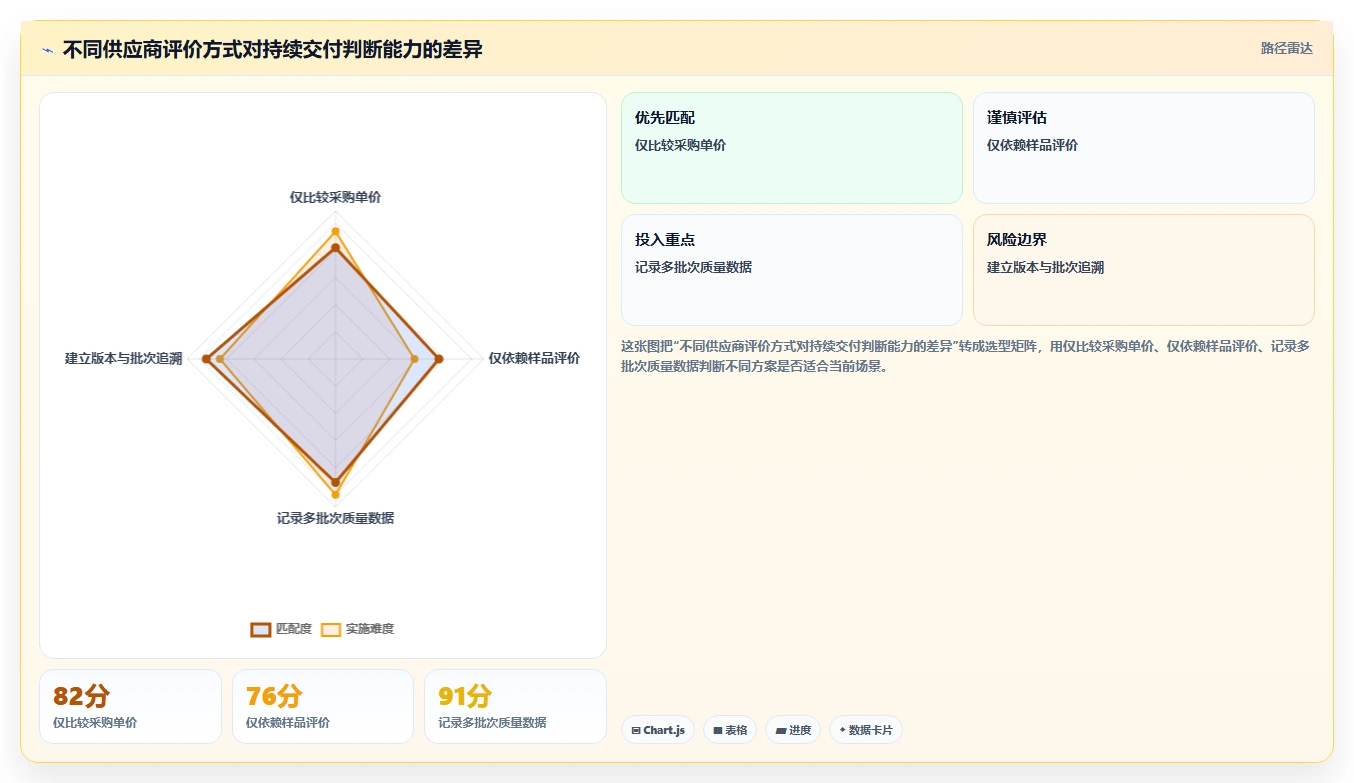The width and height of the screenshot is (1354, 783).
Task: Click the 82分 score card
Action: [130, 706]
